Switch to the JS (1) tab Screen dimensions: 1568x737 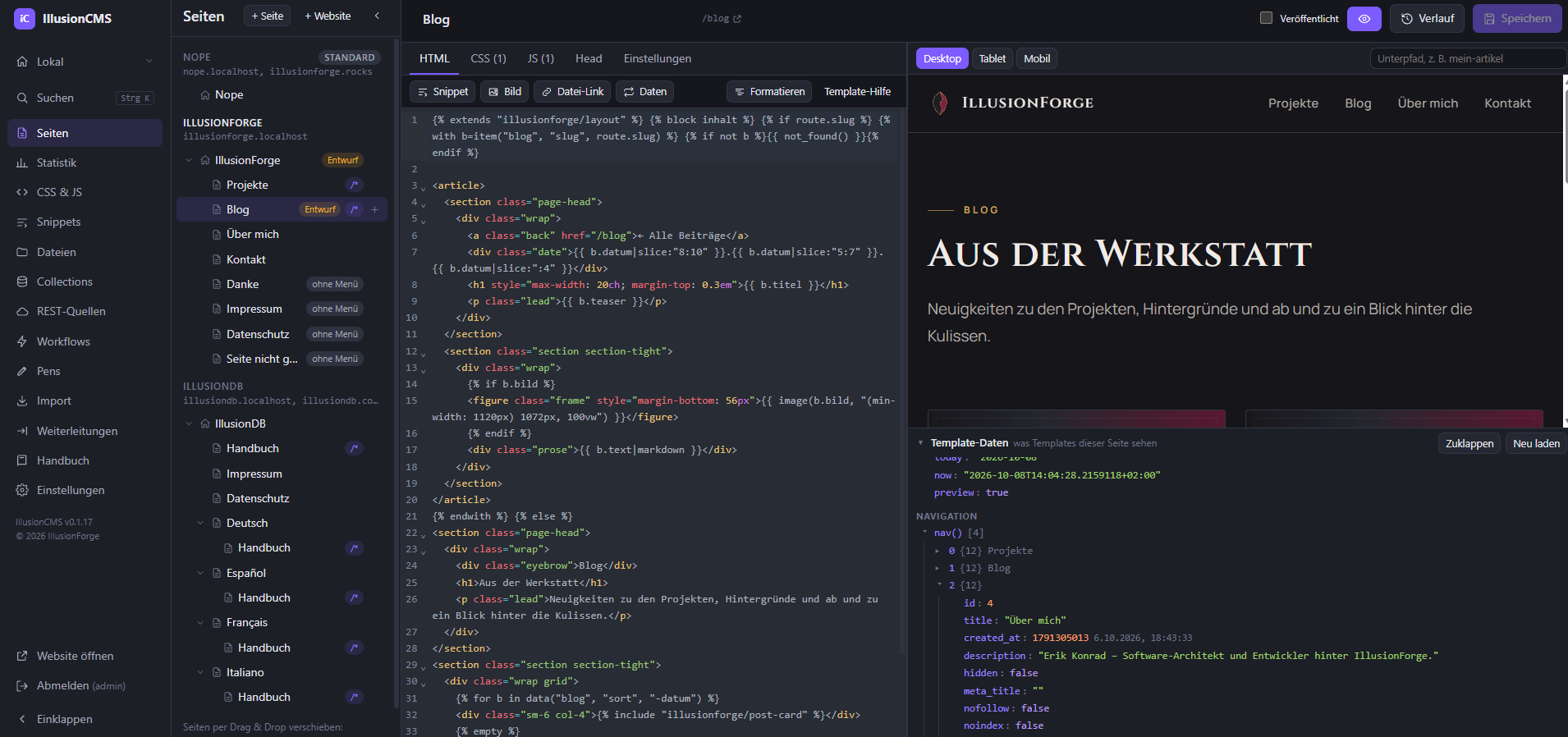point(541,58)
